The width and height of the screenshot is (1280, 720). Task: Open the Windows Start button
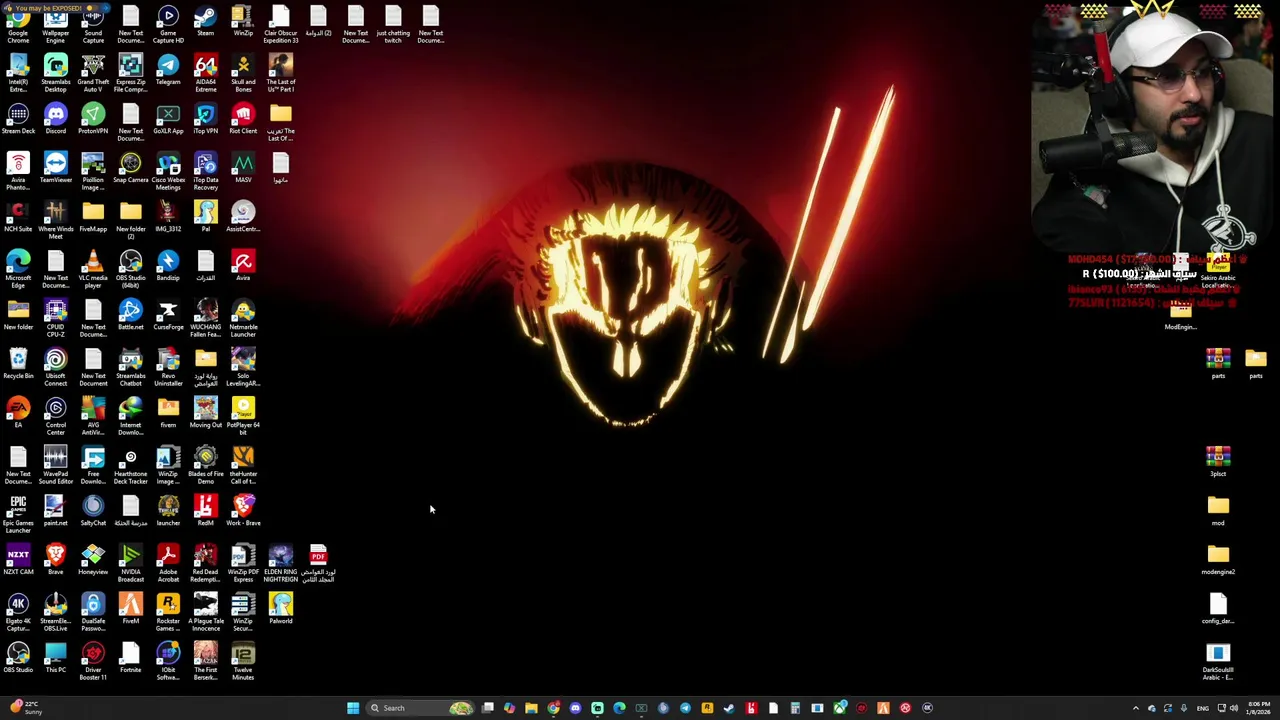tap(353, 708)
